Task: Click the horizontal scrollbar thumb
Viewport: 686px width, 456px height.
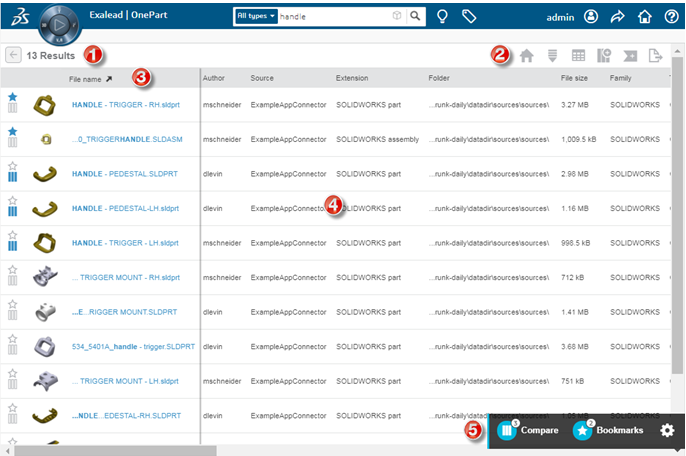Action: (x=116, y=450)
